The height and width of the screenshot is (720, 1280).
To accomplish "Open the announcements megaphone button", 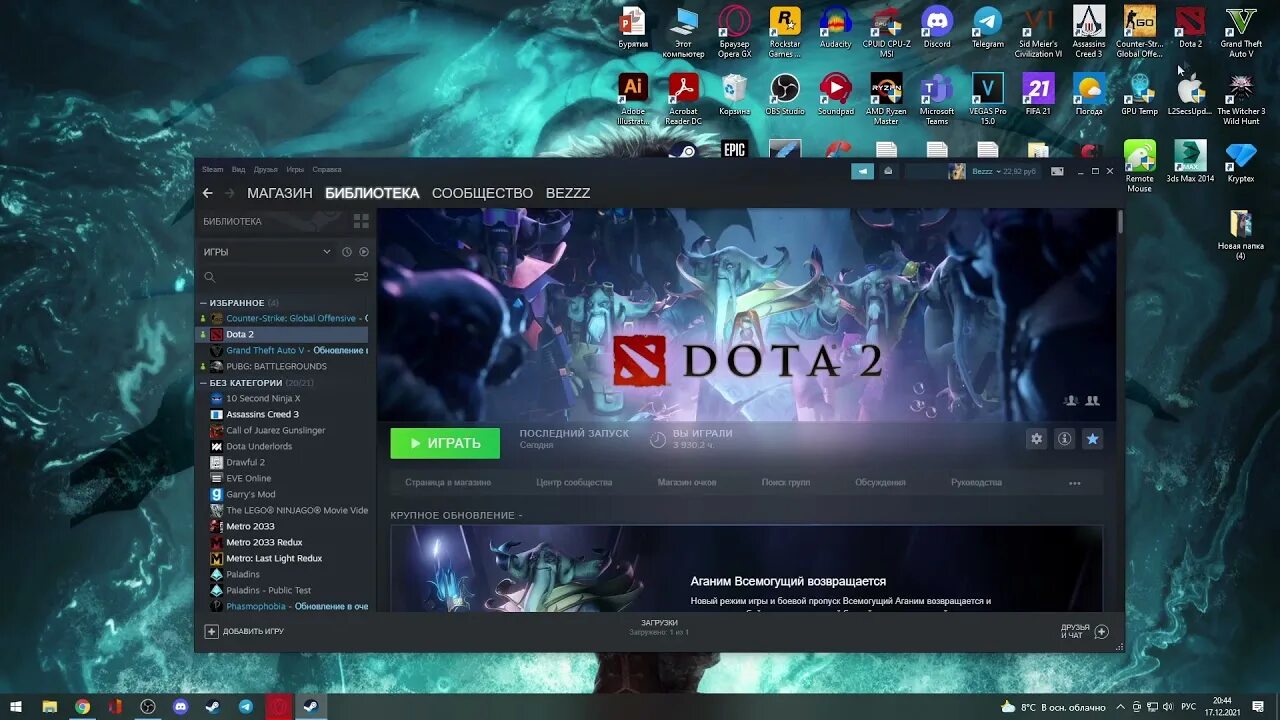I will click(x=862, y=171).
